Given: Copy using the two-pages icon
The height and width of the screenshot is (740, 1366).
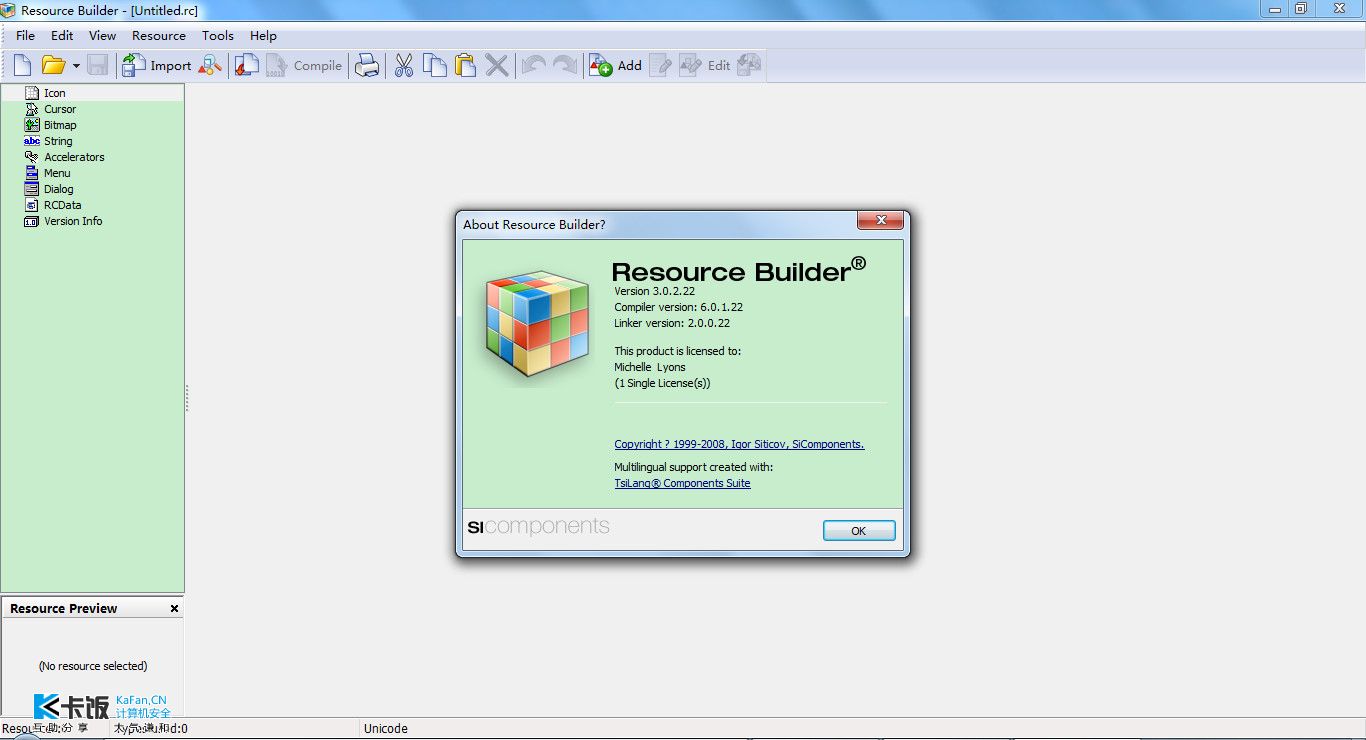Looking at the screenshot, I should coord(435,66).
